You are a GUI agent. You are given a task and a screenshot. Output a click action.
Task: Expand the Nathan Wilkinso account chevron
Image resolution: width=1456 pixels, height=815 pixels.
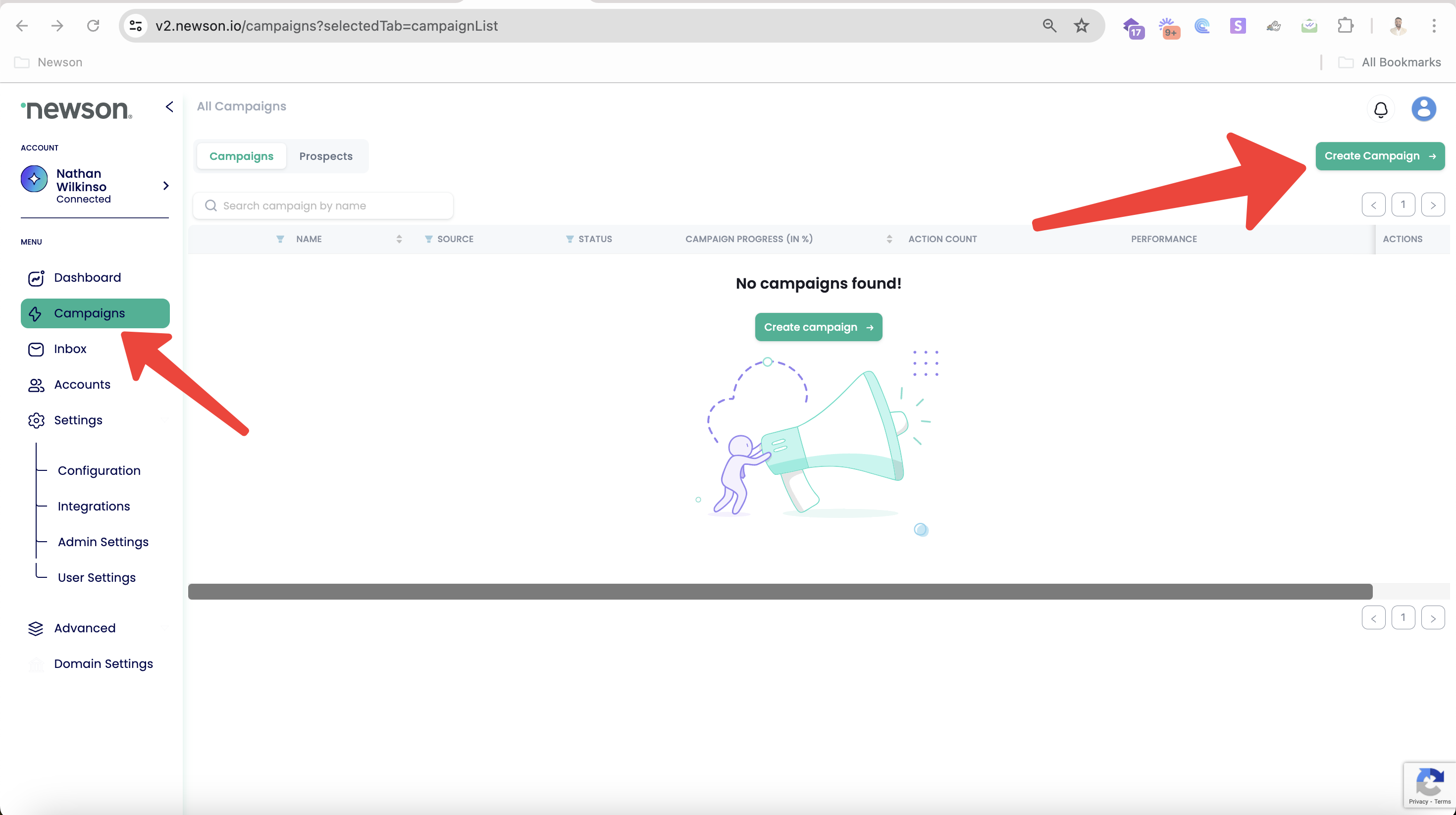165,185
